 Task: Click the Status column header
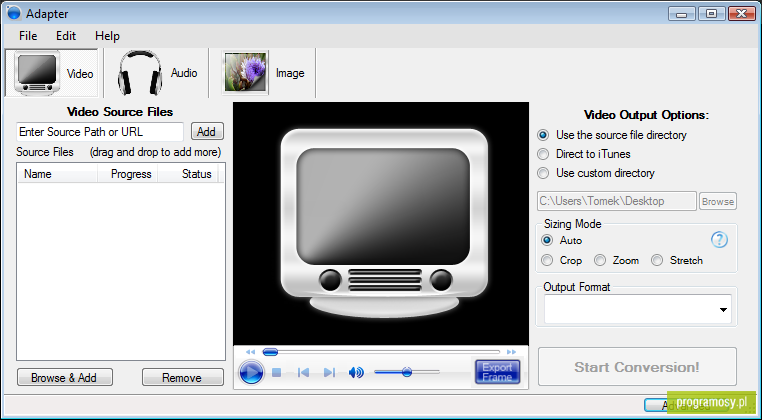[x=188, y=174]
